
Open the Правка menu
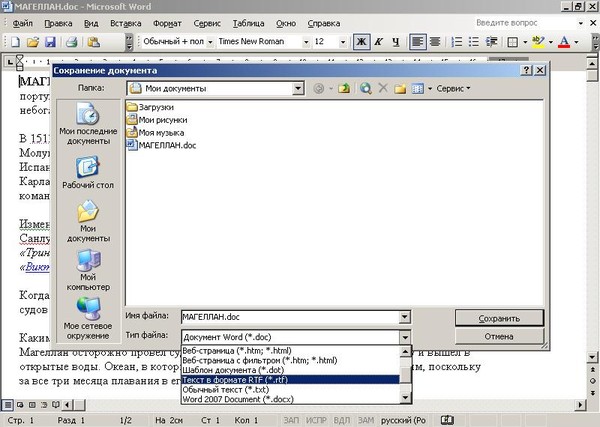58,23
